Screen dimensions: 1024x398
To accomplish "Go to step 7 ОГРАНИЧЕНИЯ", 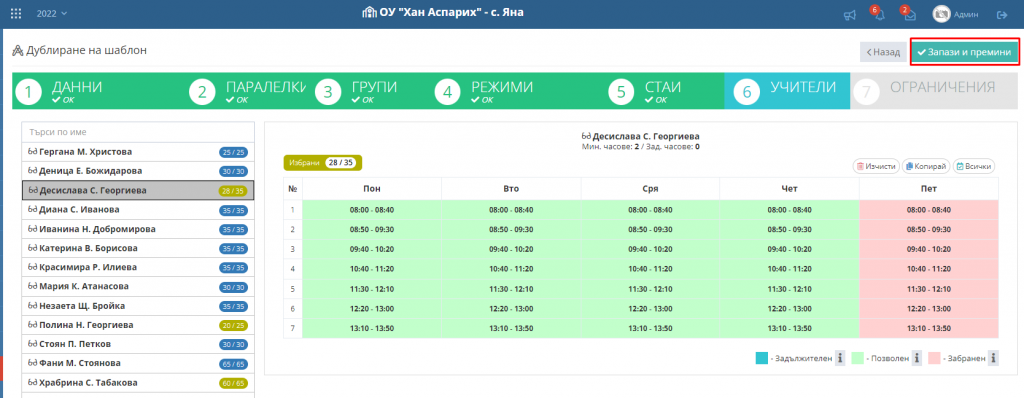I will click(934, 91).
